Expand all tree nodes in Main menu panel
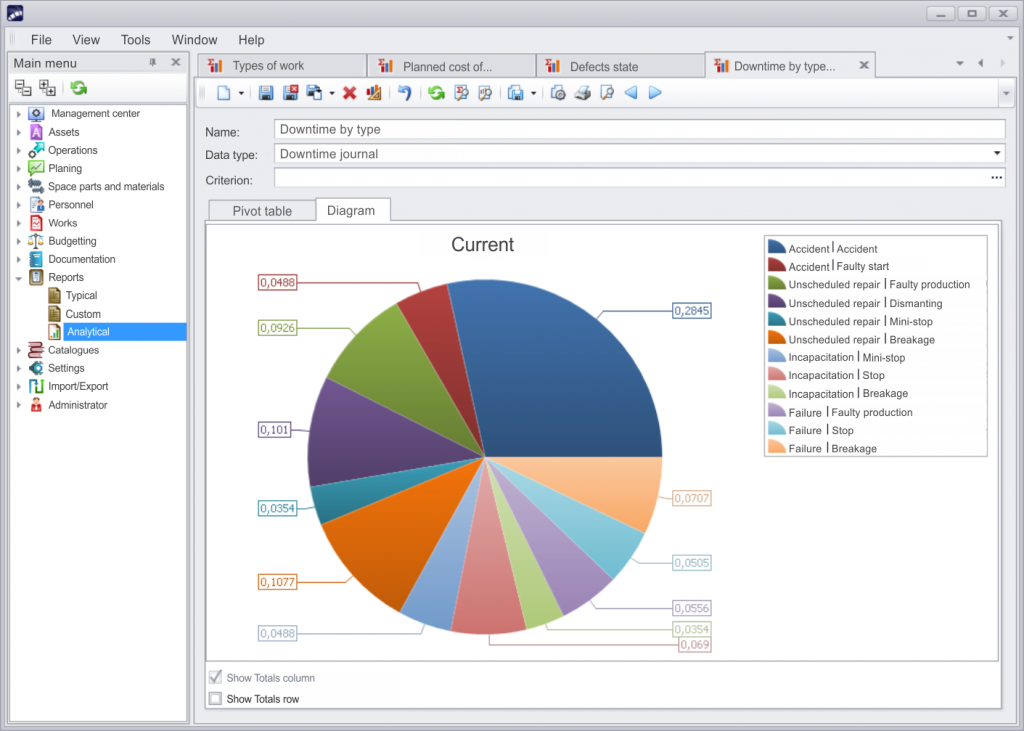 click(x=45, y=89)
